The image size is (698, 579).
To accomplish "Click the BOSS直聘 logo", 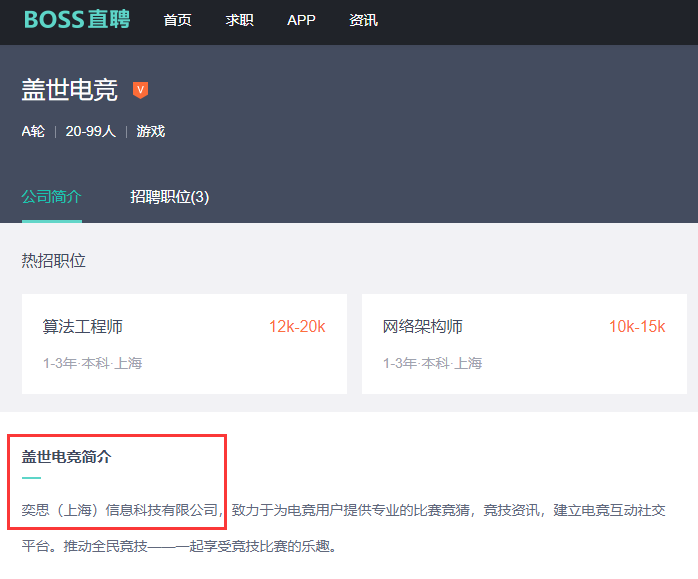I will pyautogui.click(x=77, y=20).
